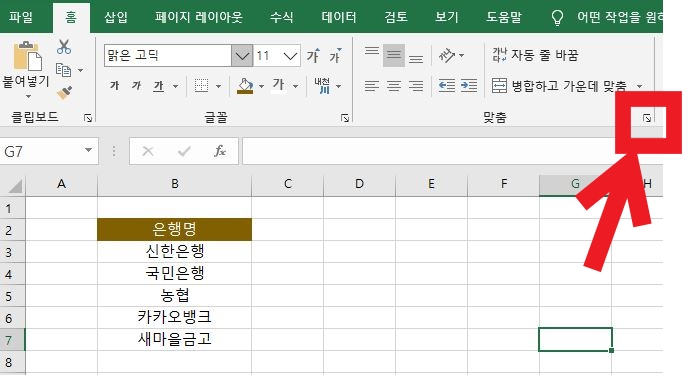Click the Format Painter brush icon
The height and width of the screenshot is (375, 683).
[64, 92]
